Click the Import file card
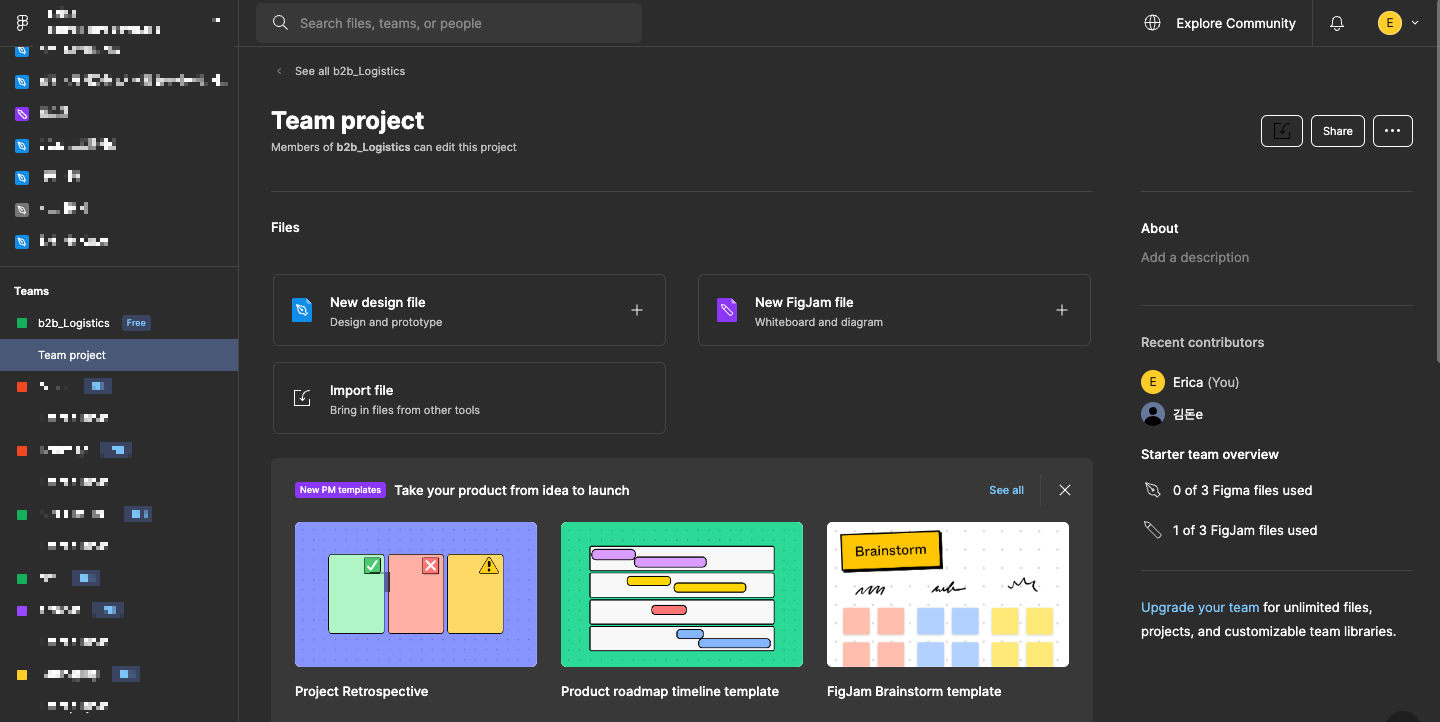Screen dimensions: 1440x722 tap(469, 398)
